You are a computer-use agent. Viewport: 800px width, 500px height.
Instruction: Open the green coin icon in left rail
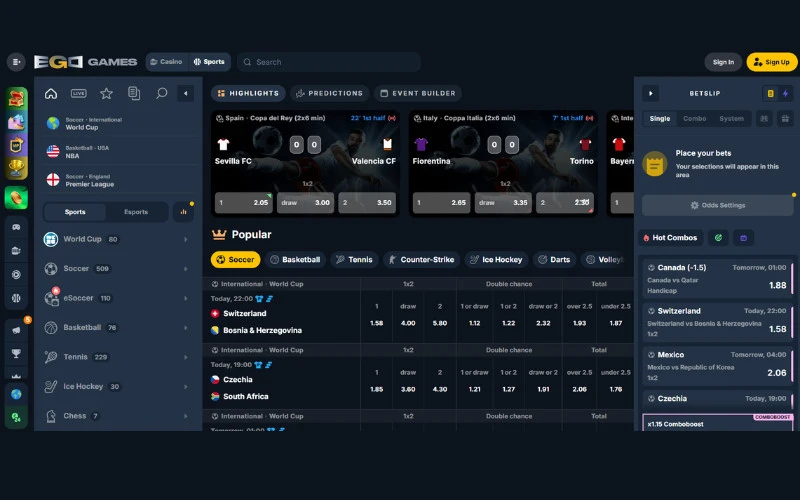click(16, 198)
